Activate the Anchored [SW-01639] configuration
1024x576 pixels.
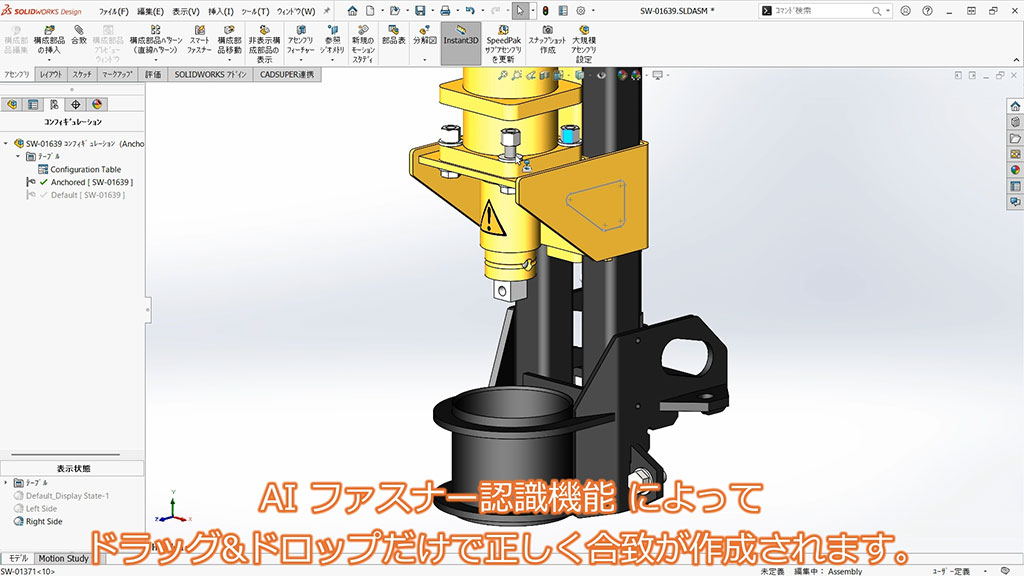point(91,182)
